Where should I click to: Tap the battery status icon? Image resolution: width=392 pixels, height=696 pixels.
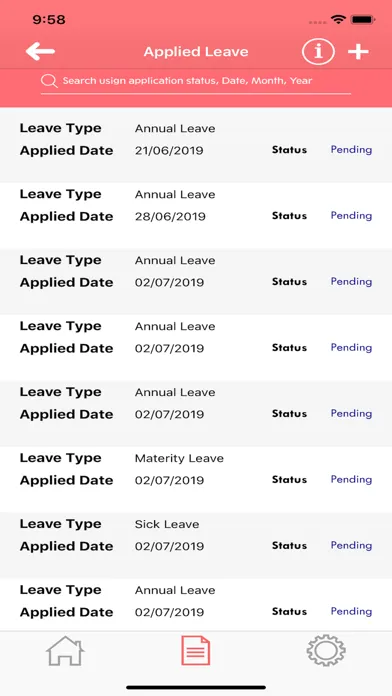coord(364,20)
